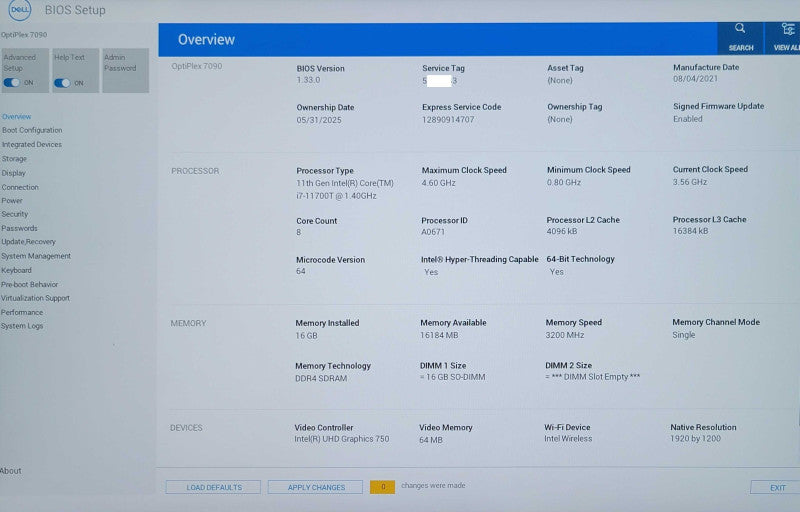800x512 pixels.
Task: Click Processor ID value A0671
Action: pos(433,232)
